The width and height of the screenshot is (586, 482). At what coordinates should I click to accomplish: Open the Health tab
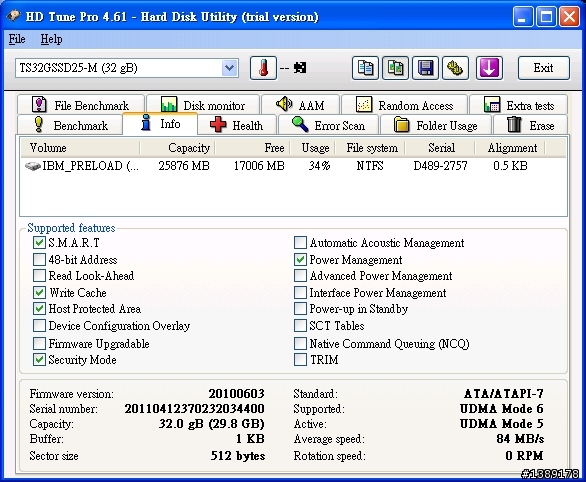pos(237,125)
